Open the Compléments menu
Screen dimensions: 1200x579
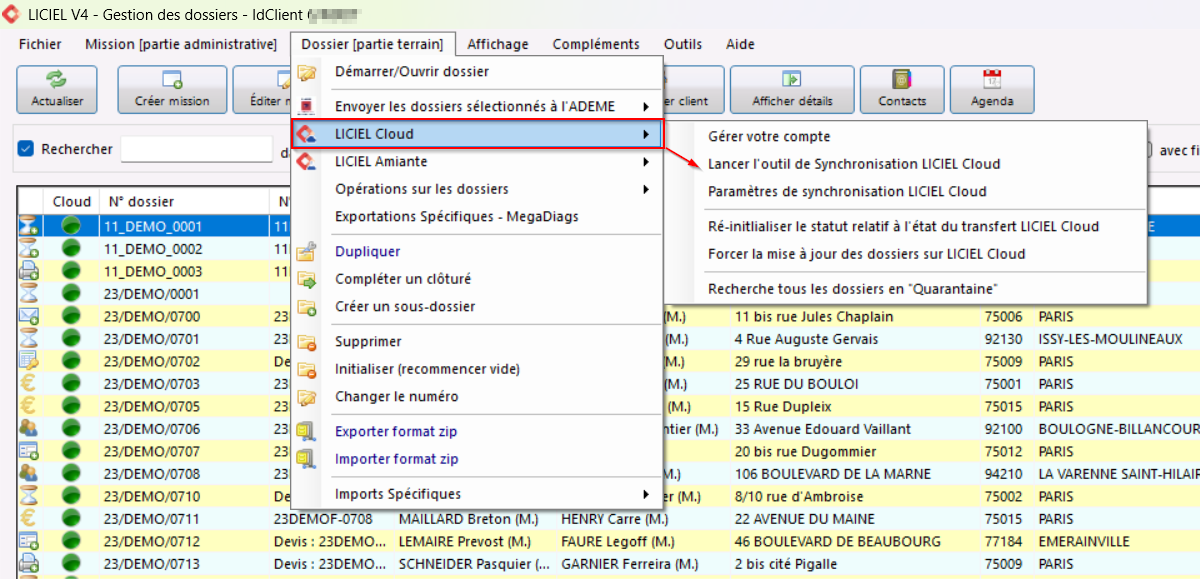coord(596,44)
